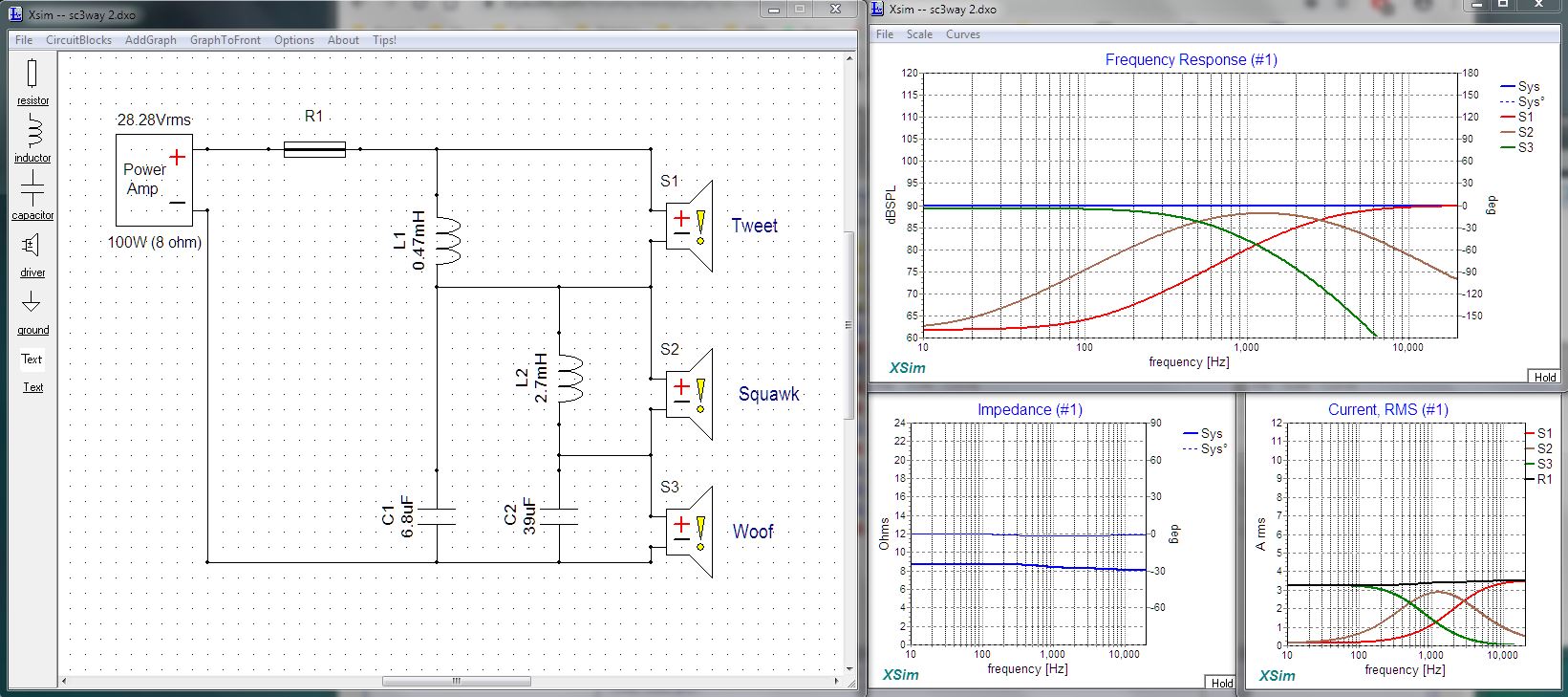
Task: Click the 28.28Vrms voltage label
Action: (x=154, y=120)
